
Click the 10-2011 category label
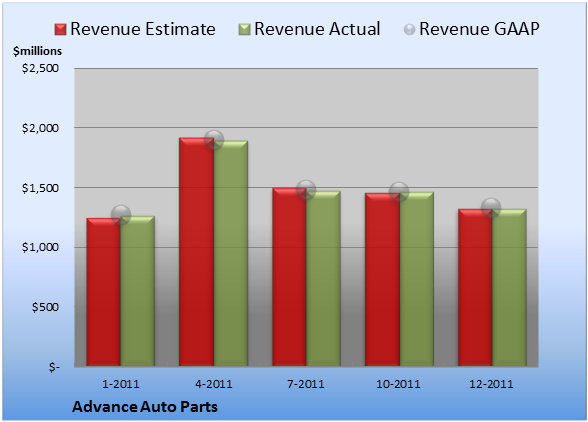(x=399, y=384)
